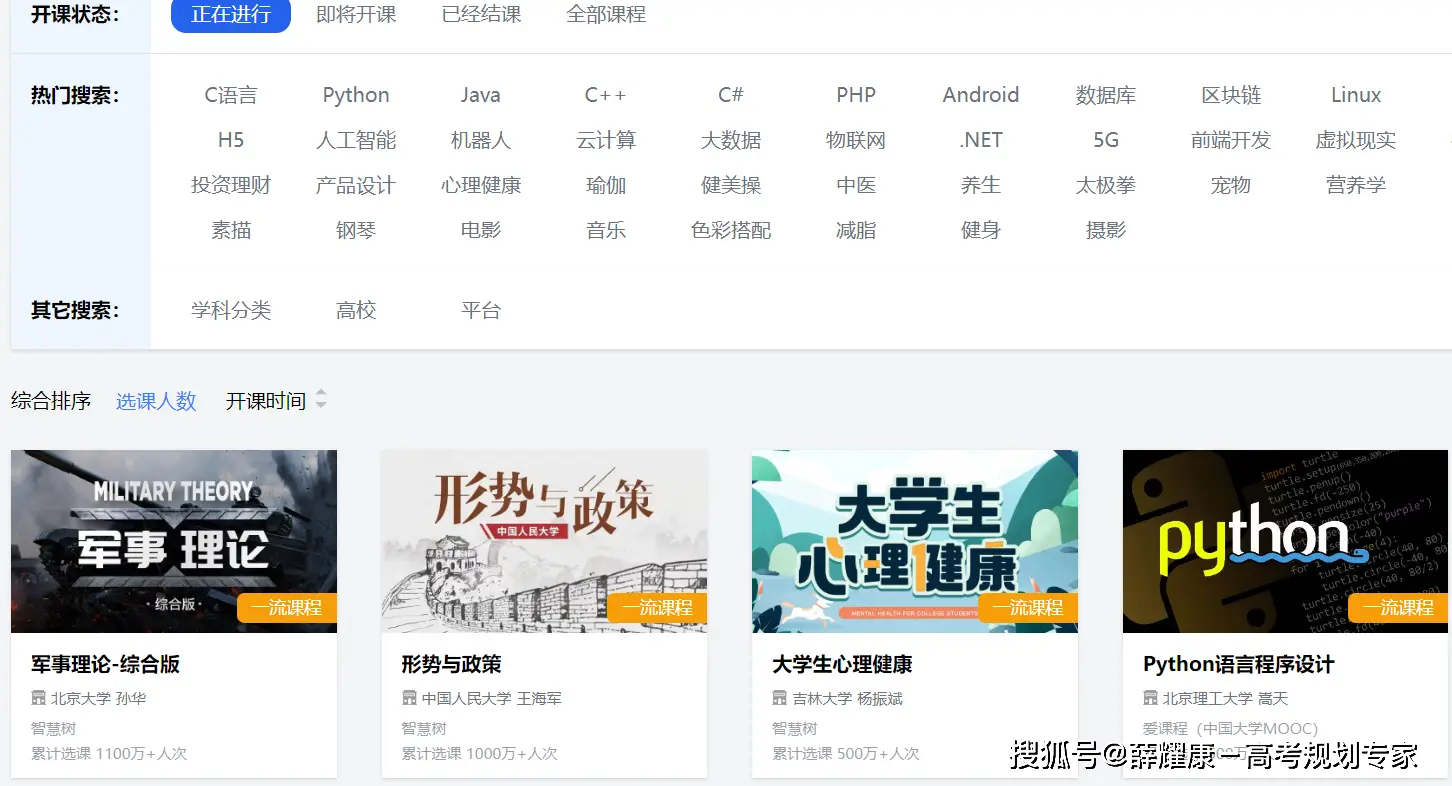Viewport: 1452px width, 786px height.
Task: Click the school icon next to 北京大学
Action: pos(38,697)
